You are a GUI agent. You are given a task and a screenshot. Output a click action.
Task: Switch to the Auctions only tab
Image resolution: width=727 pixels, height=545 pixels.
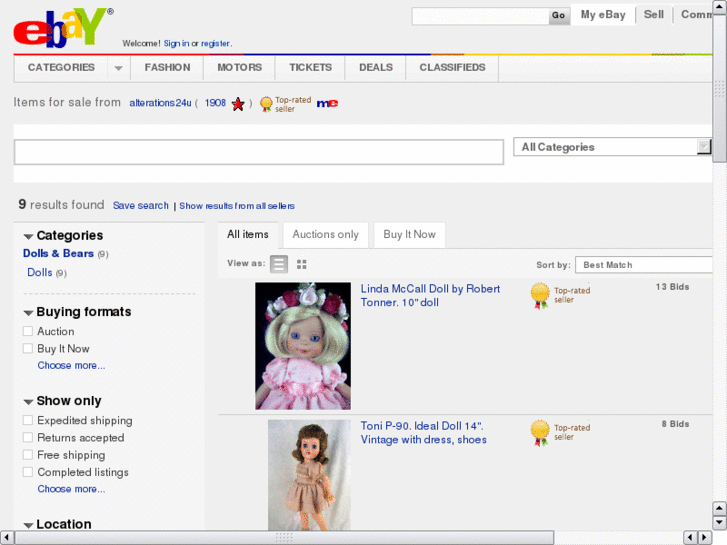pyautogui.click(x=325, y=235)
